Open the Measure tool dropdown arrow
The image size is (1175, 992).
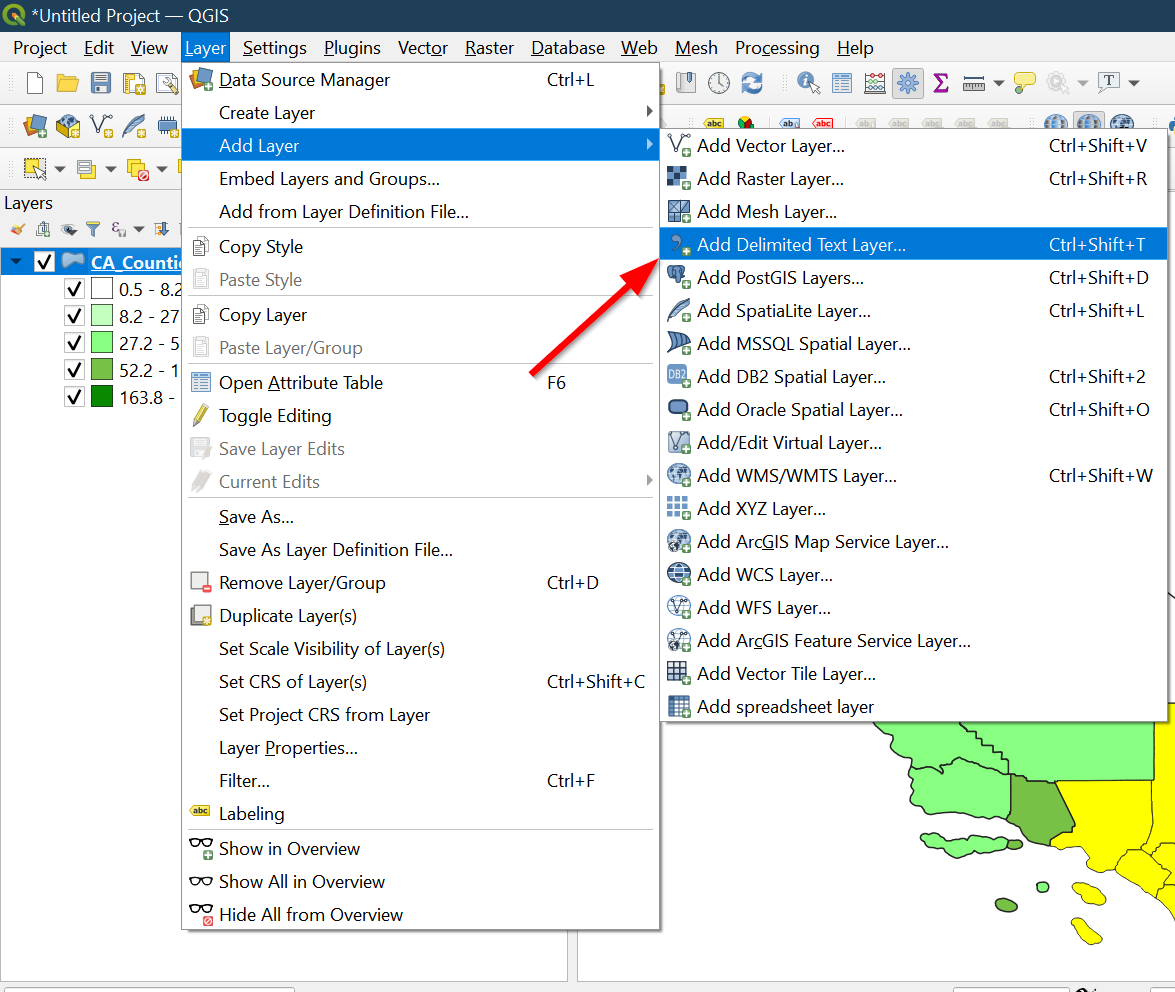point(998,83)
